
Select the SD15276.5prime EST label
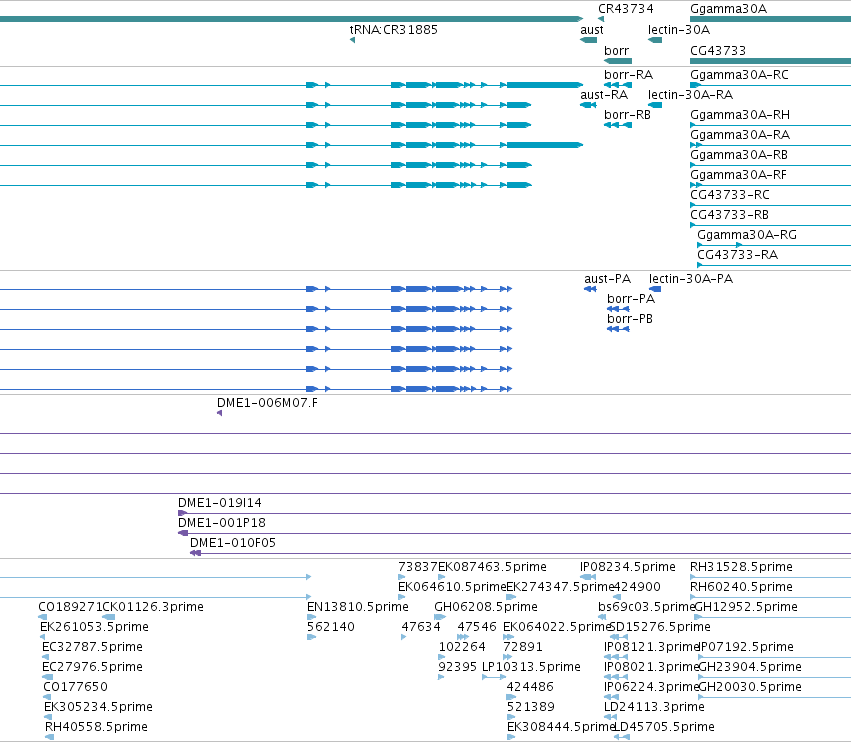pos(661,627)
